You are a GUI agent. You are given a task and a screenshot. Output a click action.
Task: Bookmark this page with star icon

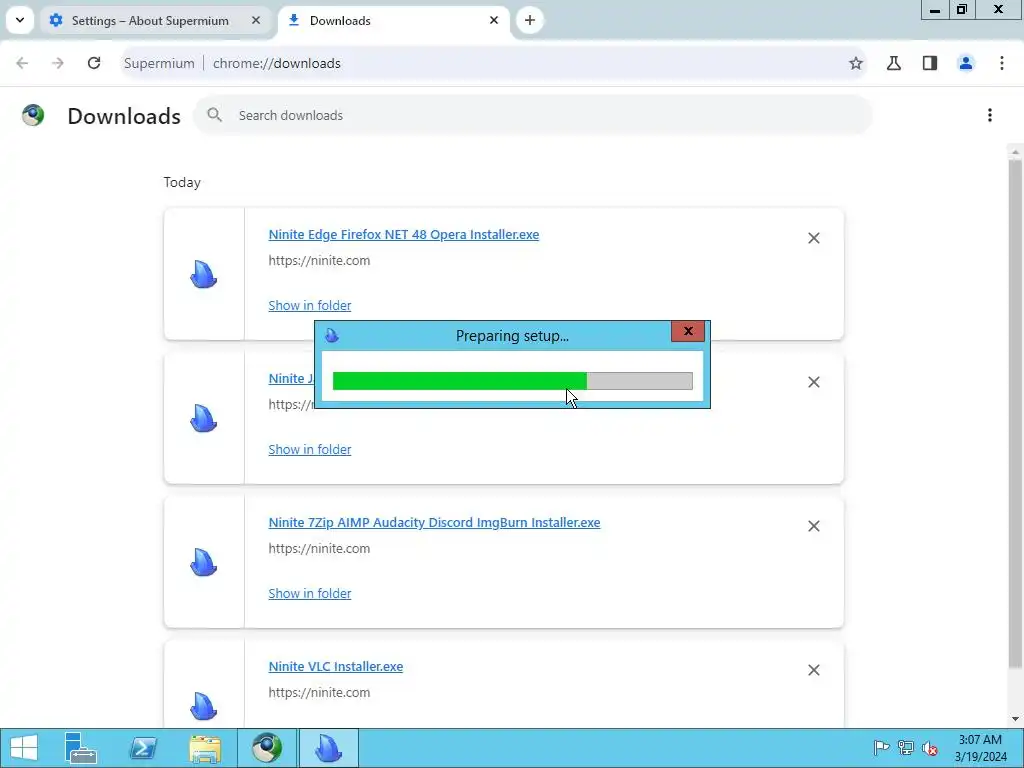pos(856,63)
